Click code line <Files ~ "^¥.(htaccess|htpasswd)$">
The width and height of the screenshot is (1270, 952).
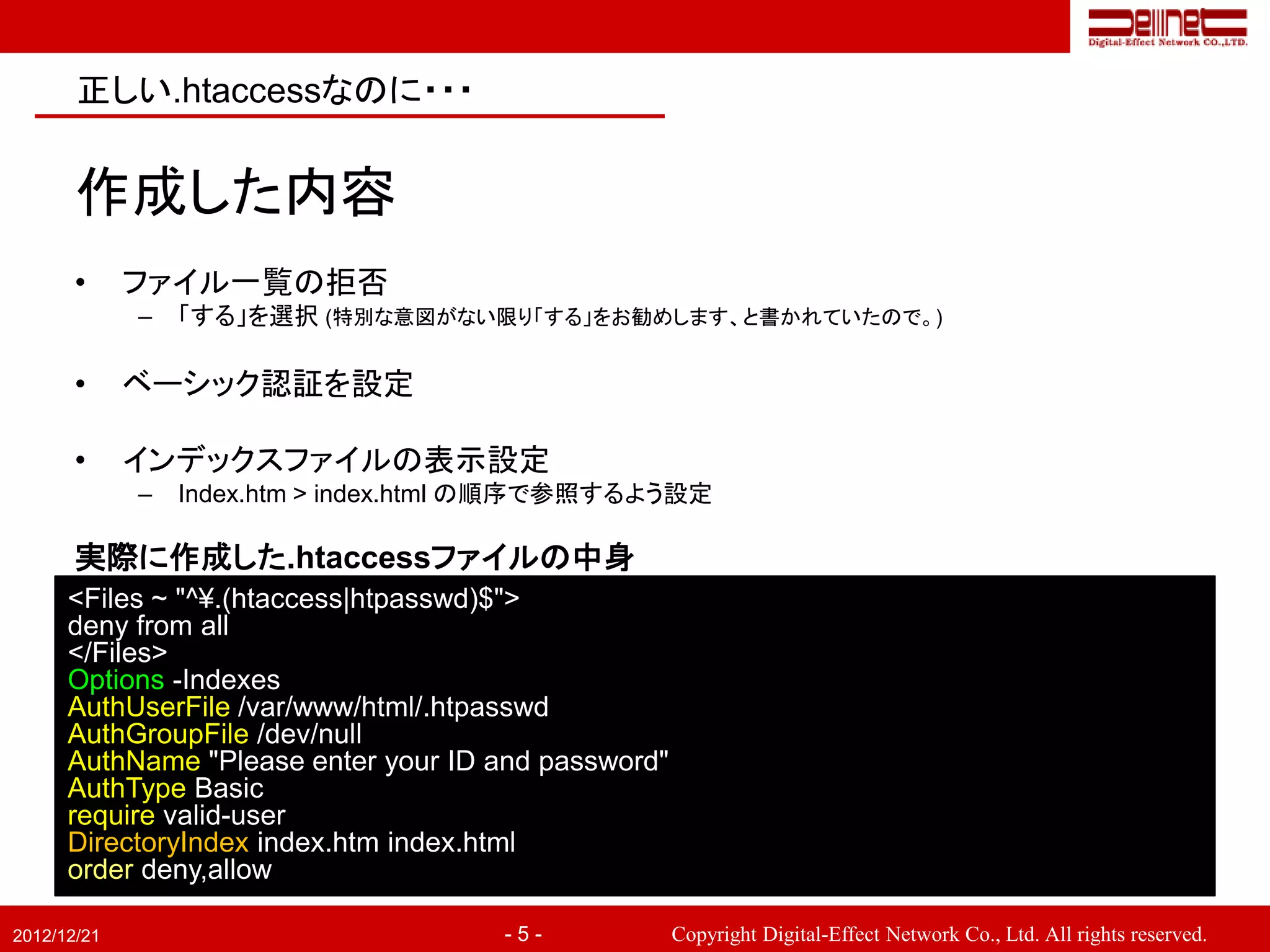[293, 599]
